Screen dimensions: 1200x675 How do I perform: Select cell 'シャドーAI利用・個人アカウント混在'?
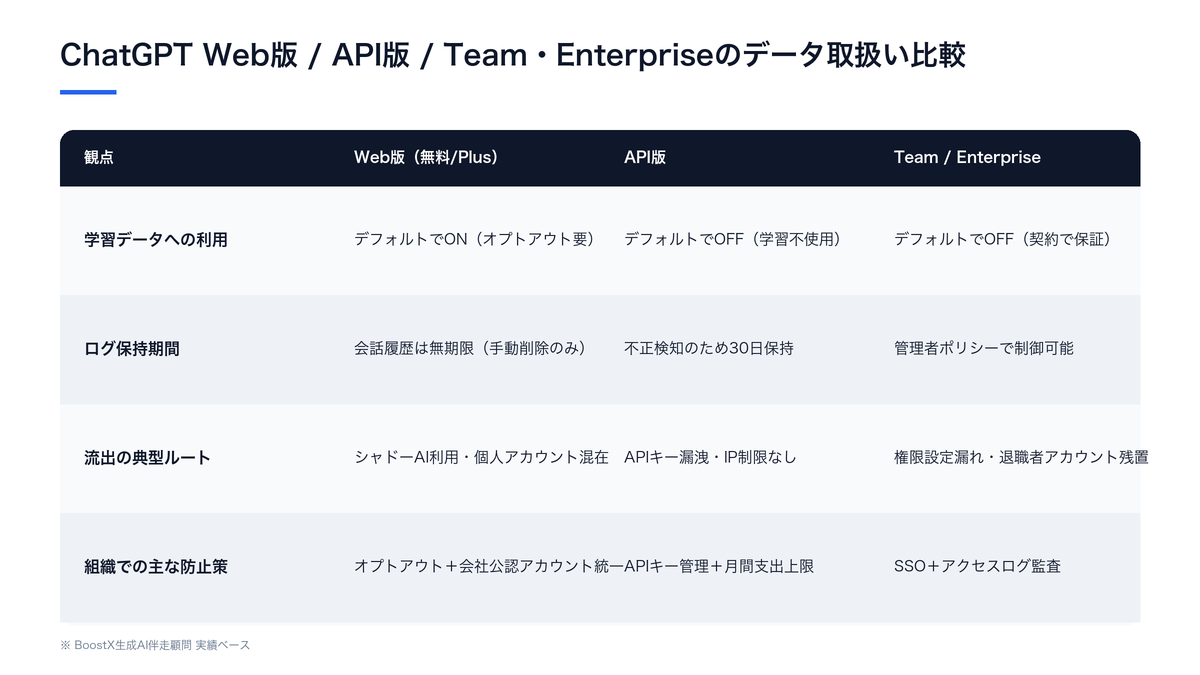481,458
